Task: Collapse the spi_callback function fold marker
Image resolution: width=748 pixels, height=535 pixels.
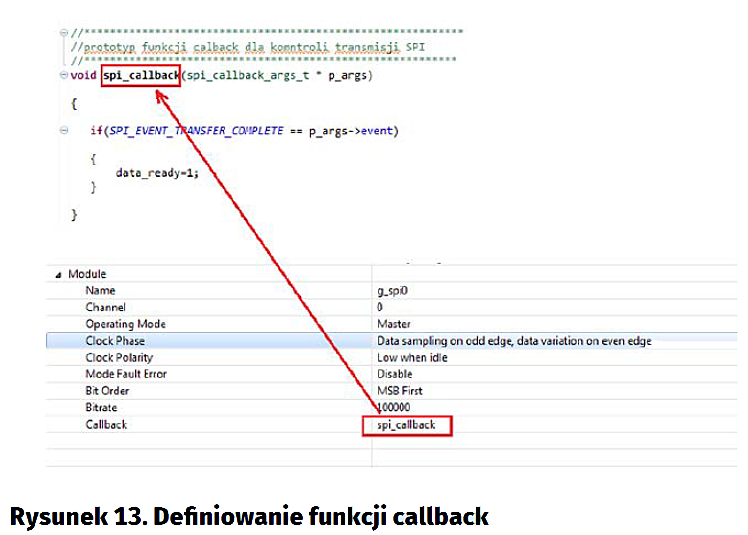Action: pyautogui.click(x=64, y=76)
